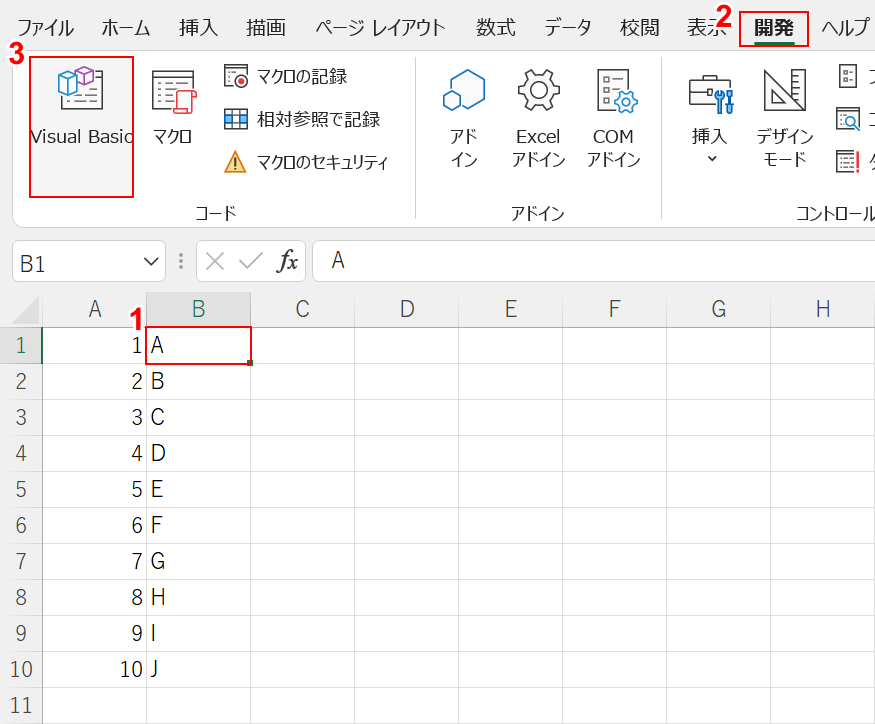Image resolution: width=875 pixels, height=724 pixels.
Task: Expand the Name Box dropdown arrow
Action: pyautogui.click(x=151, y=262)
